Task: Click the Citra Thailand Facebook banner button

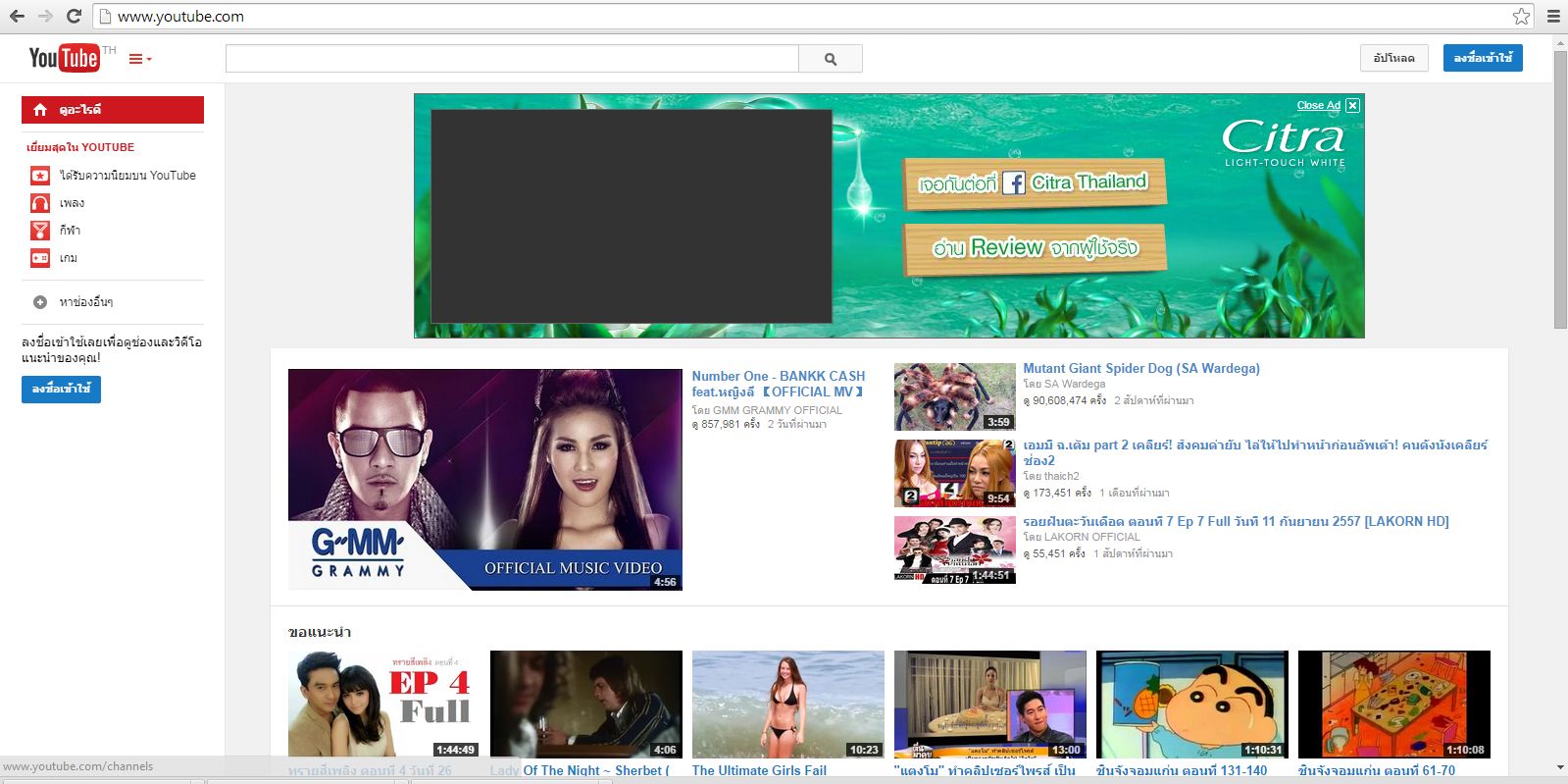Action: [1034, 183]
